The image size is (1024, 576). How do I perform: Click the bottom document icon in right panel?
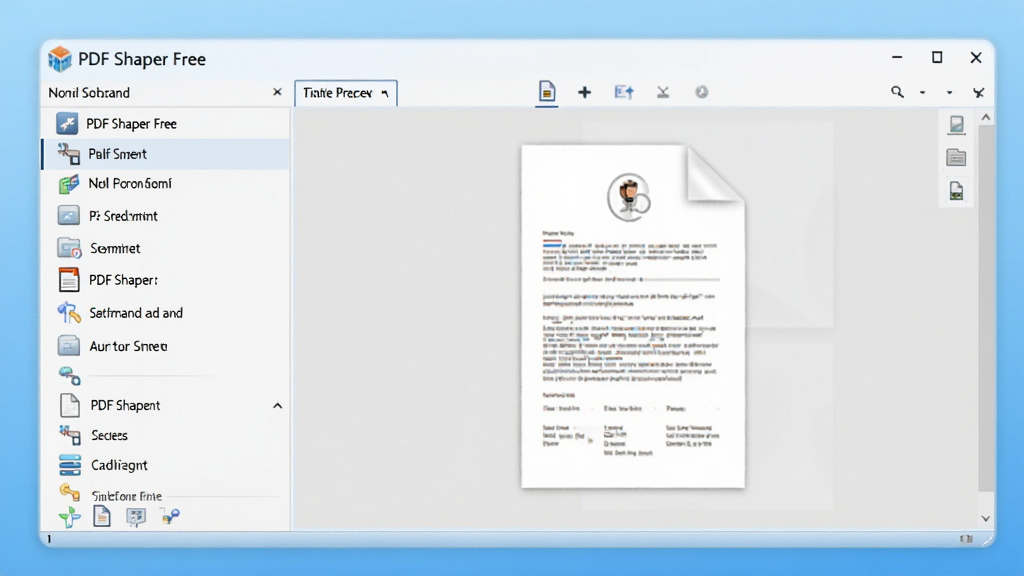coord(956,191)
